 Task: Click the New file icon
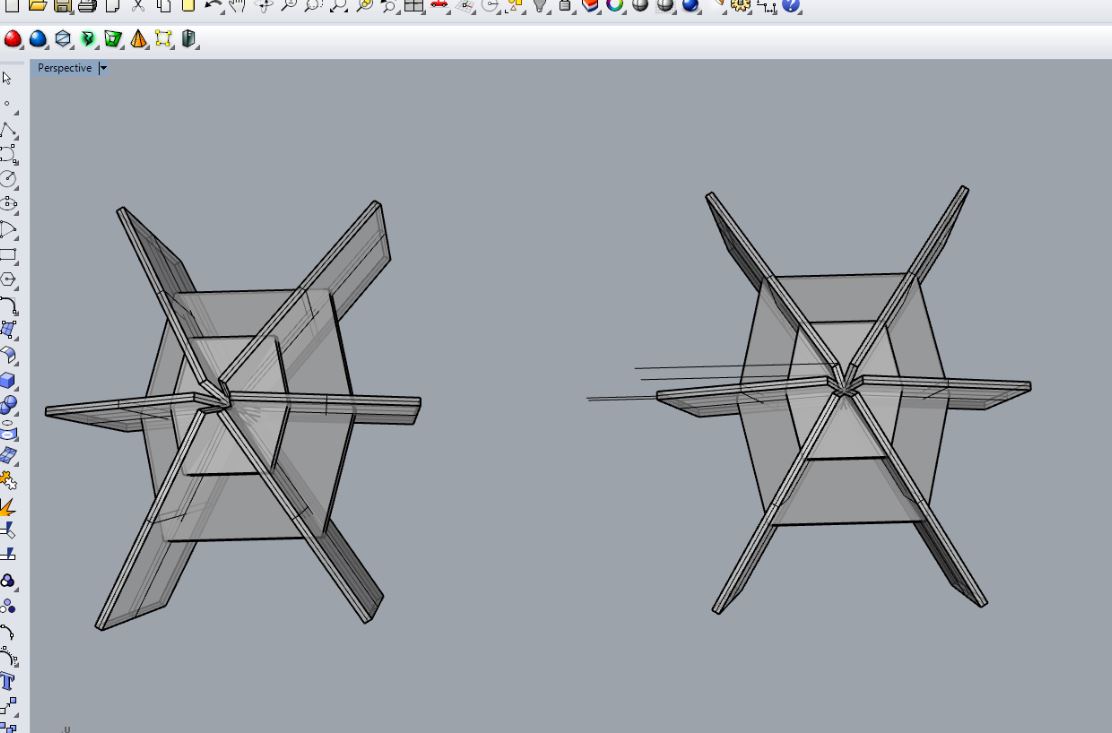tap(11, 6)
